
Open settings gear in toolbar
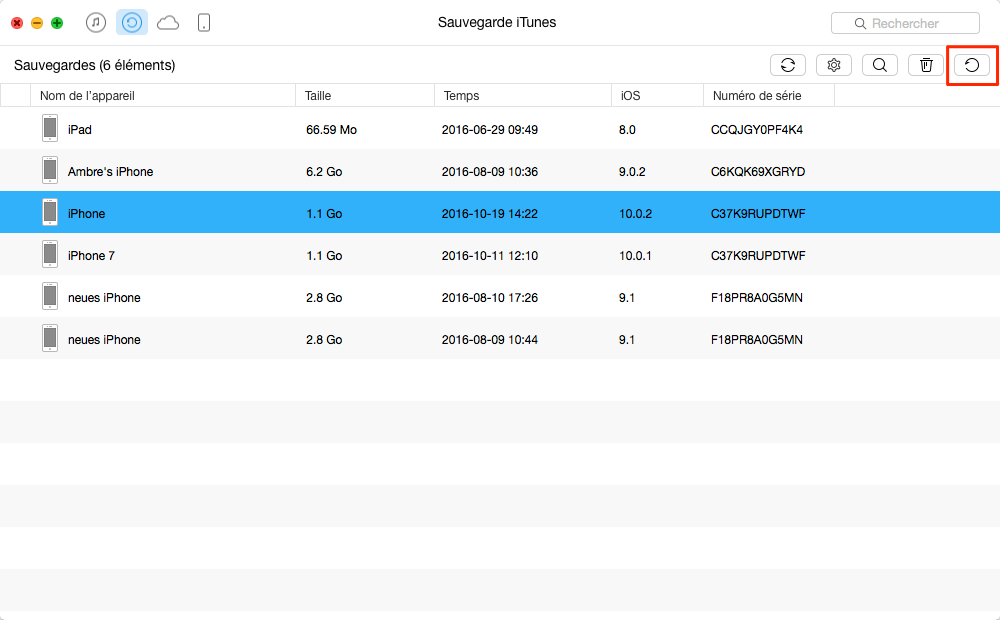pyautogui.click(x=834, y=65)
